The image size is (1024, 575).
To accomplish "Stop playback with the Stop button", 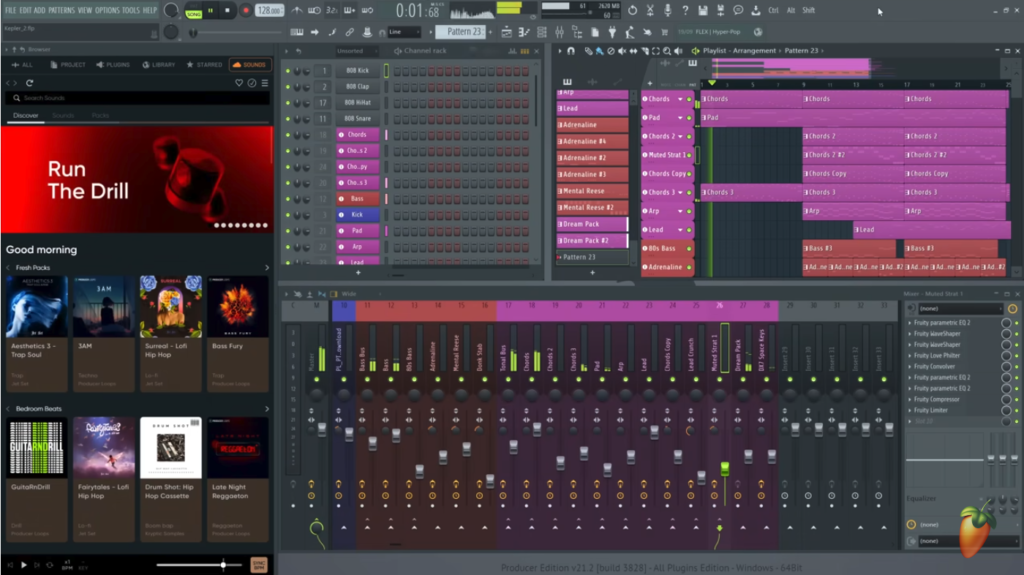I will click(x=227, y=10).
